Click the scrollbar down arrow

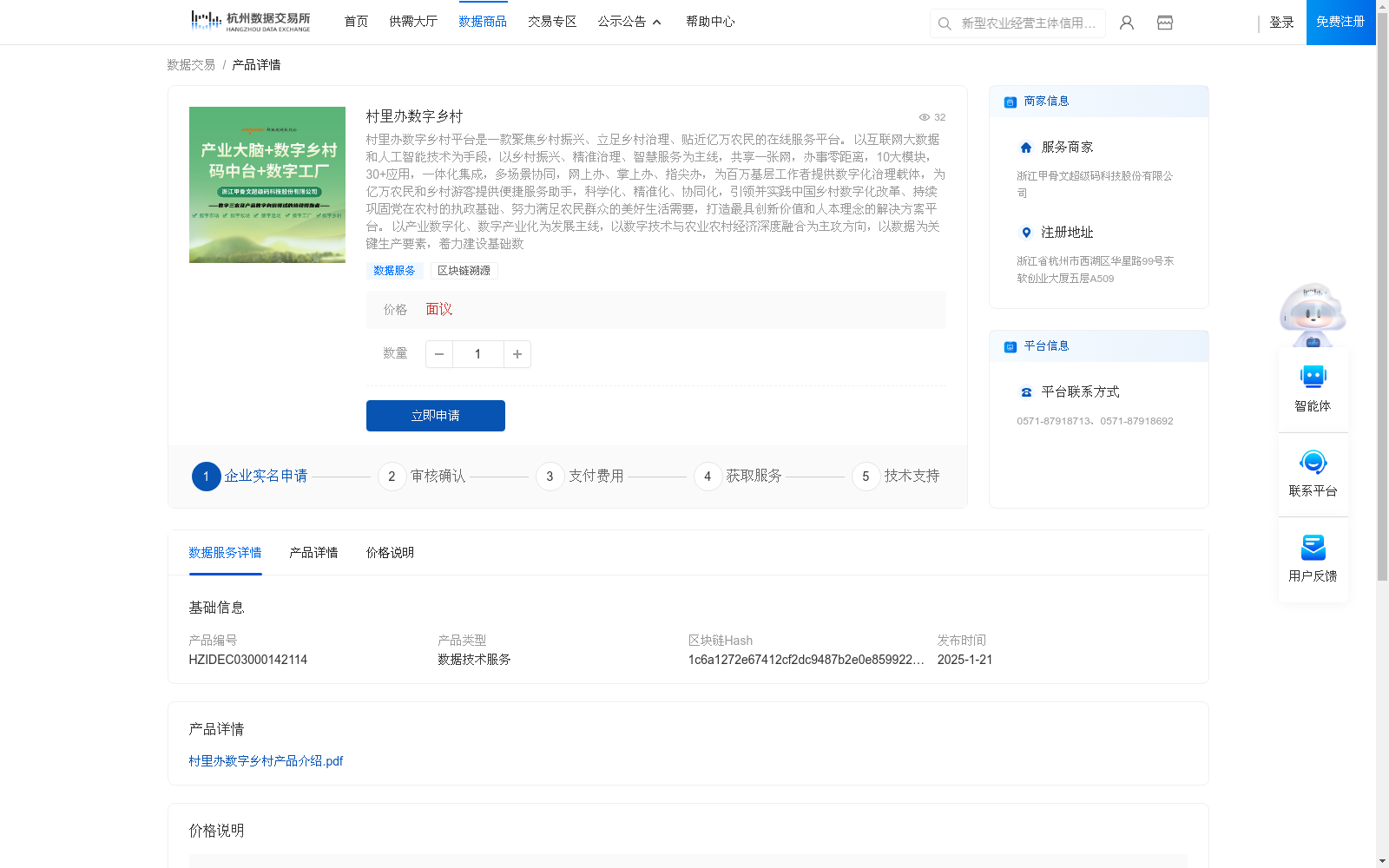click(1382, 862)
